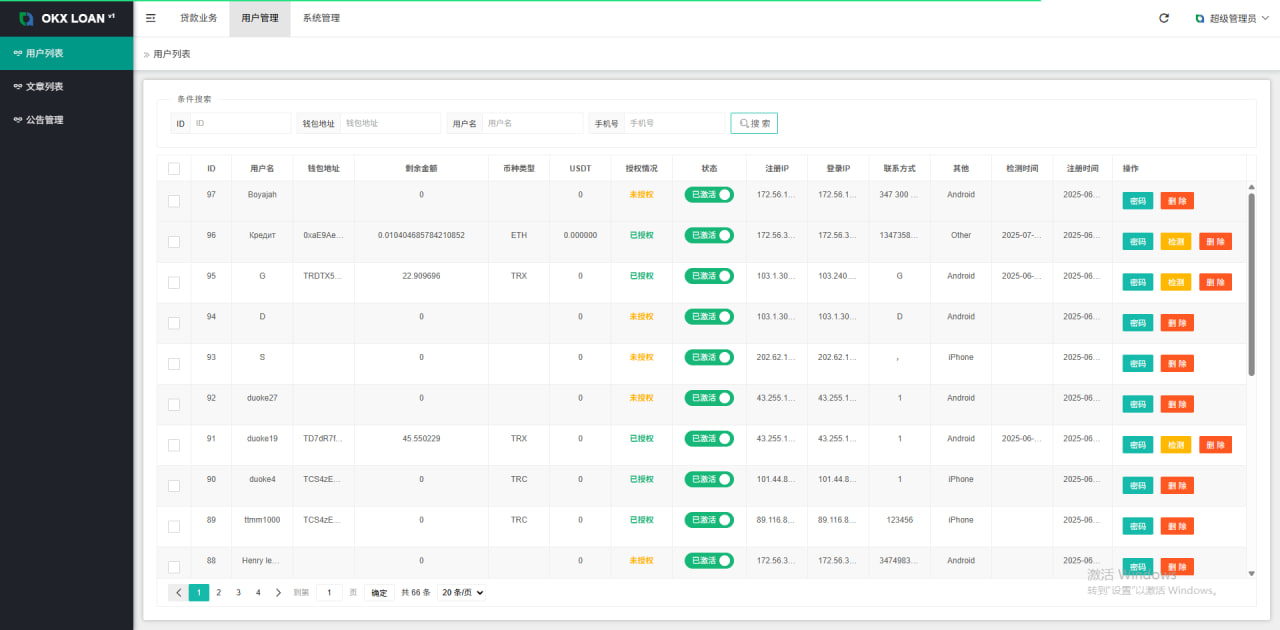This screenshot has width=1280, height=630.
Task: Go to page 4 in pagination
Action: tap(258, 592)
